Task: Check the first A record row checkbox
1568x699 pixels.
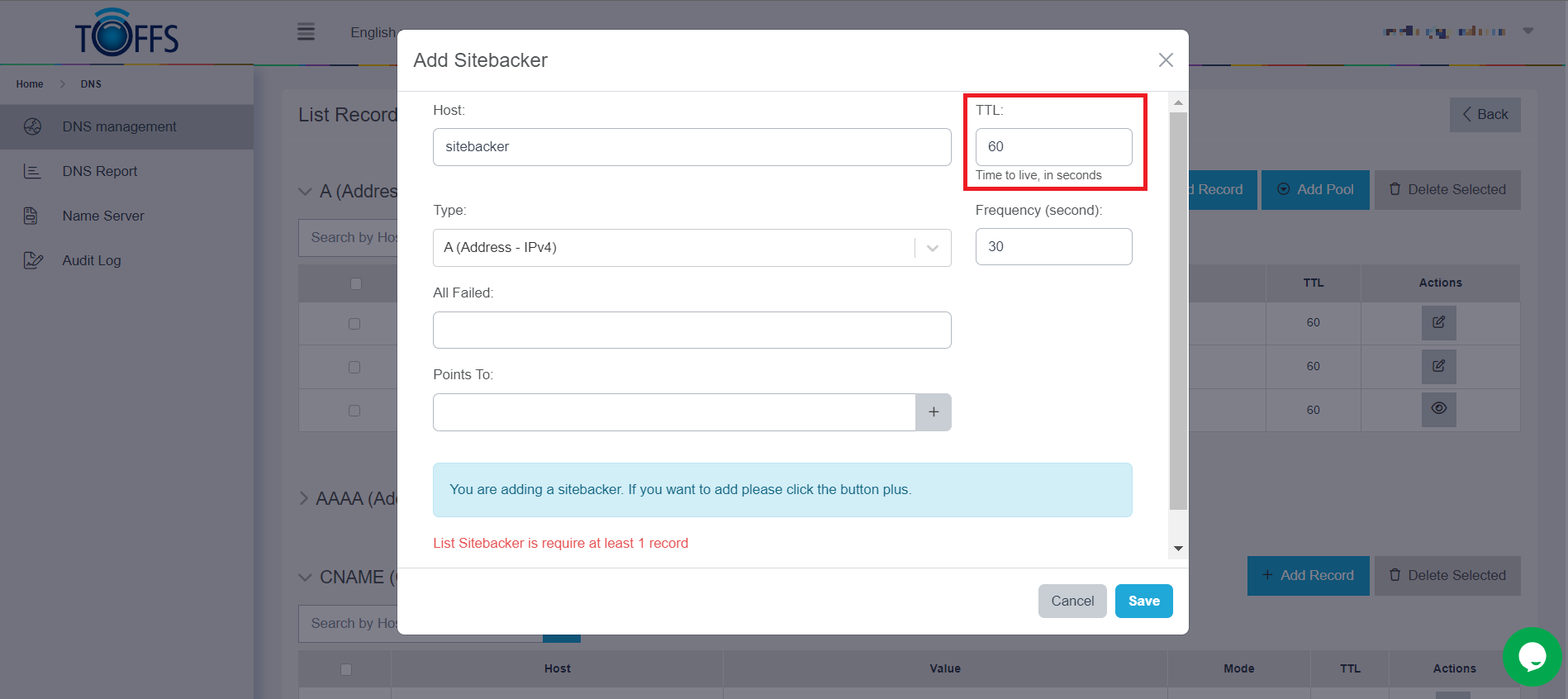Action: (x=354, y=324)
